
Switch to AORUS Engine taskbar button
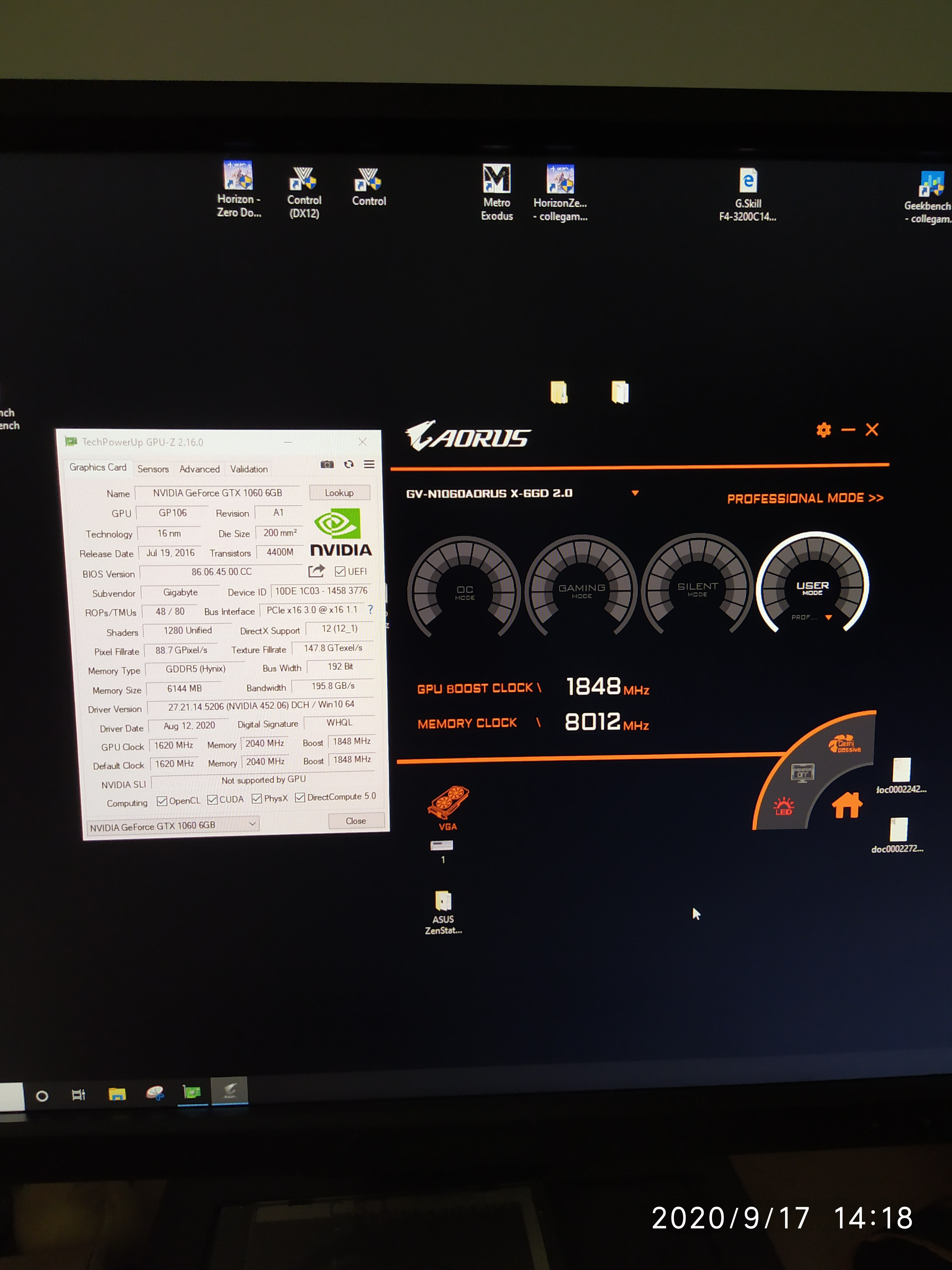[x=229, y=1090]
